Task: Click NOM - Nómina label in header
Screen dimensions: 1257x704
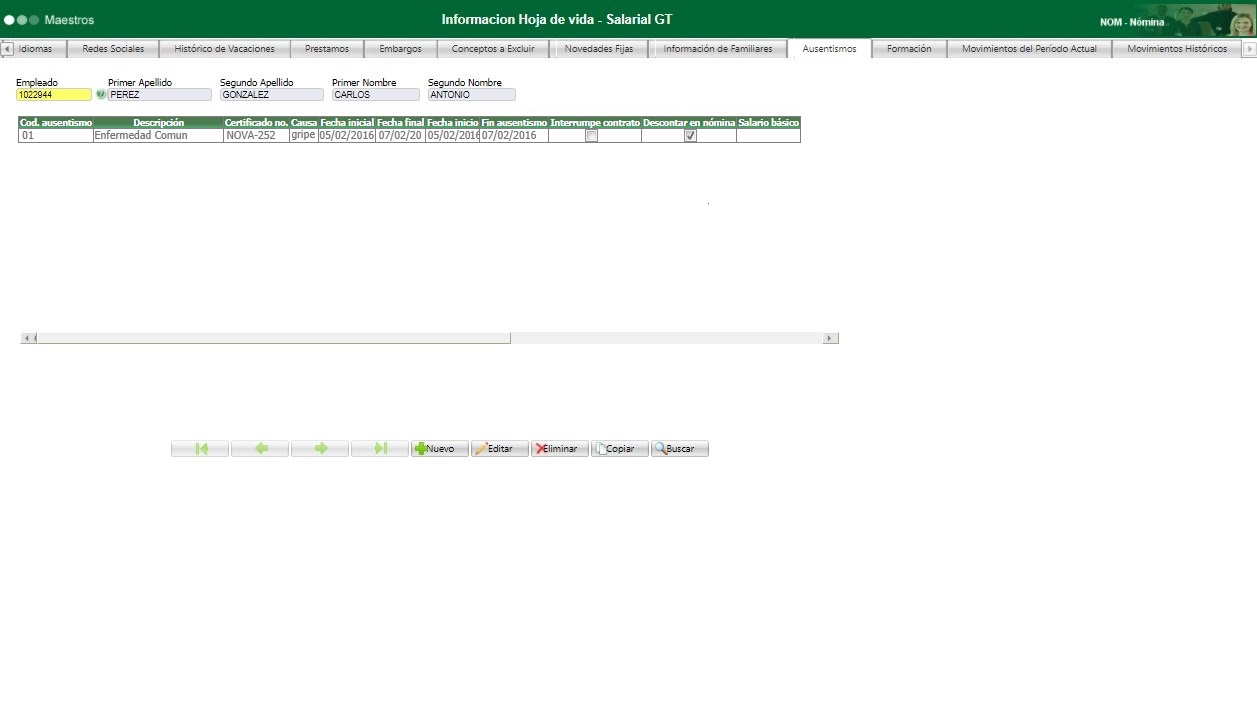Action: pos(1132,22)
